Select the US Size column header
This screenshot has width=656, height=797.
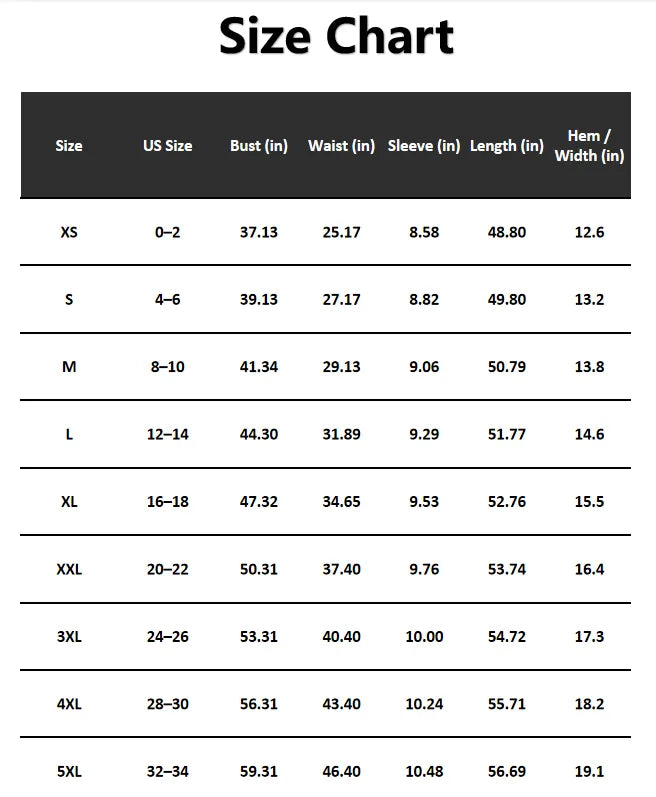(168, 146)
